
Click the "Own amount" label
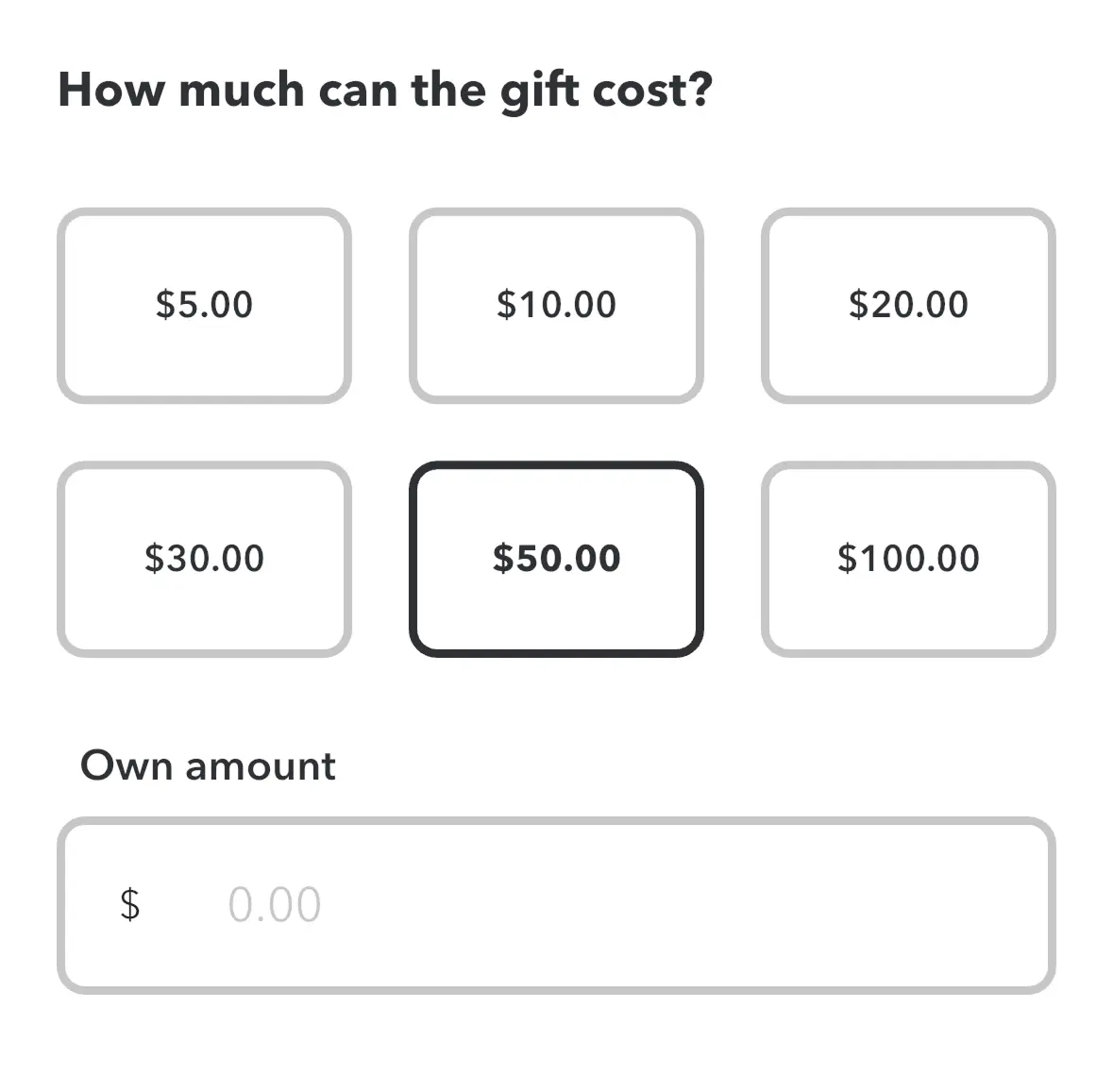coord(208,765)
